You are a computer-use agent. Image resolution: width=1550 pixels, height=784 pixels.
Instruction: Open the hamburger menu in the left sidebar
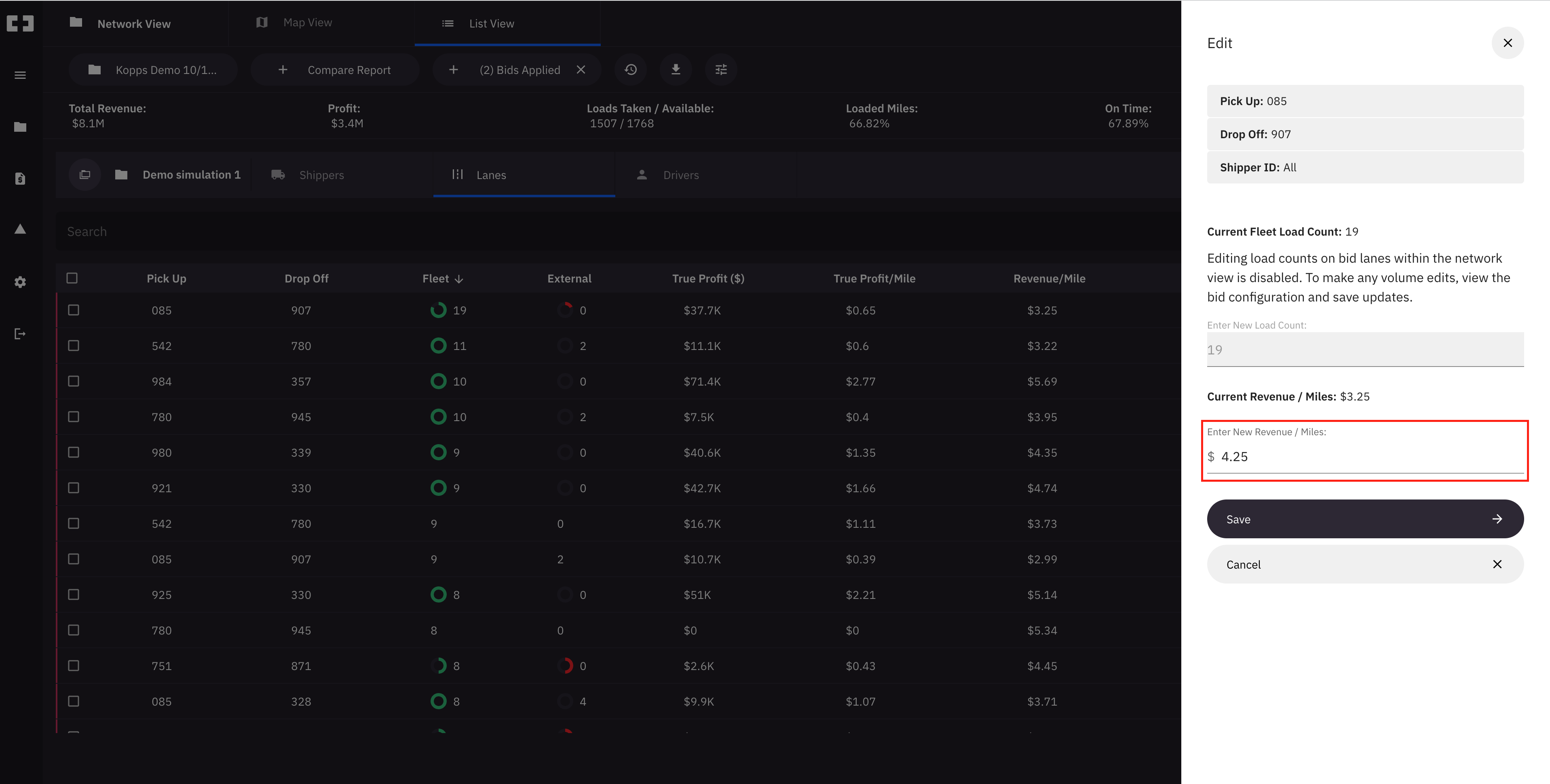[x=20, y=74]
